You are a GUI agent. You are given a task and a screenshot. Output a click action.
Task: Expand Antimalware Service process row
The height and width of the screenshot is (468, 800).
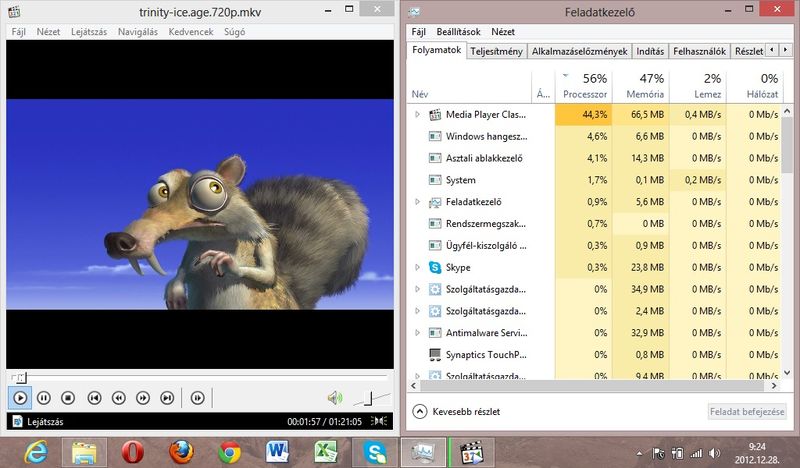[417, 333]
